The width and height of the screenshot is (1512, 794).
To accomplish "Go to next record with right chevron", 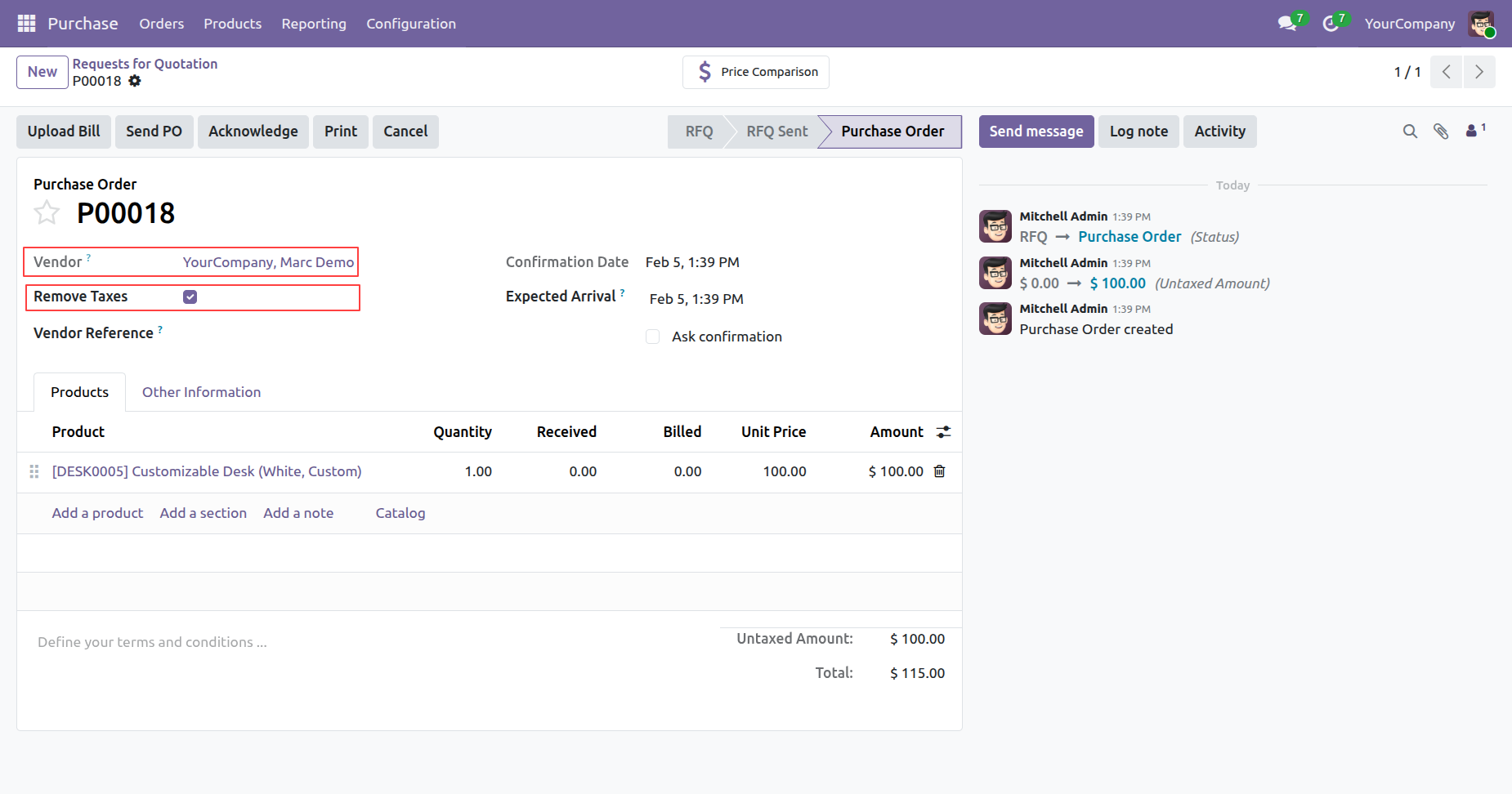I will click(1478, 72).
